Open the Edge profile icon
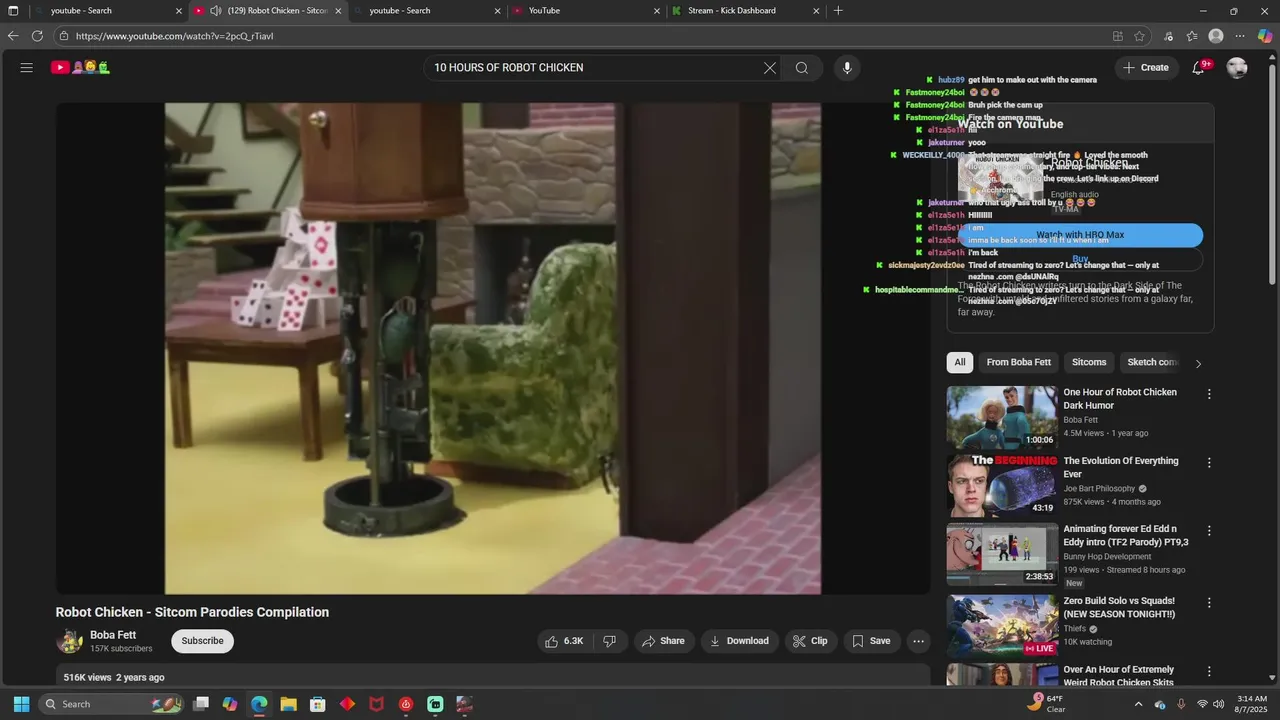Viewport: 1280px width, 720px height. pos(1216,36)
